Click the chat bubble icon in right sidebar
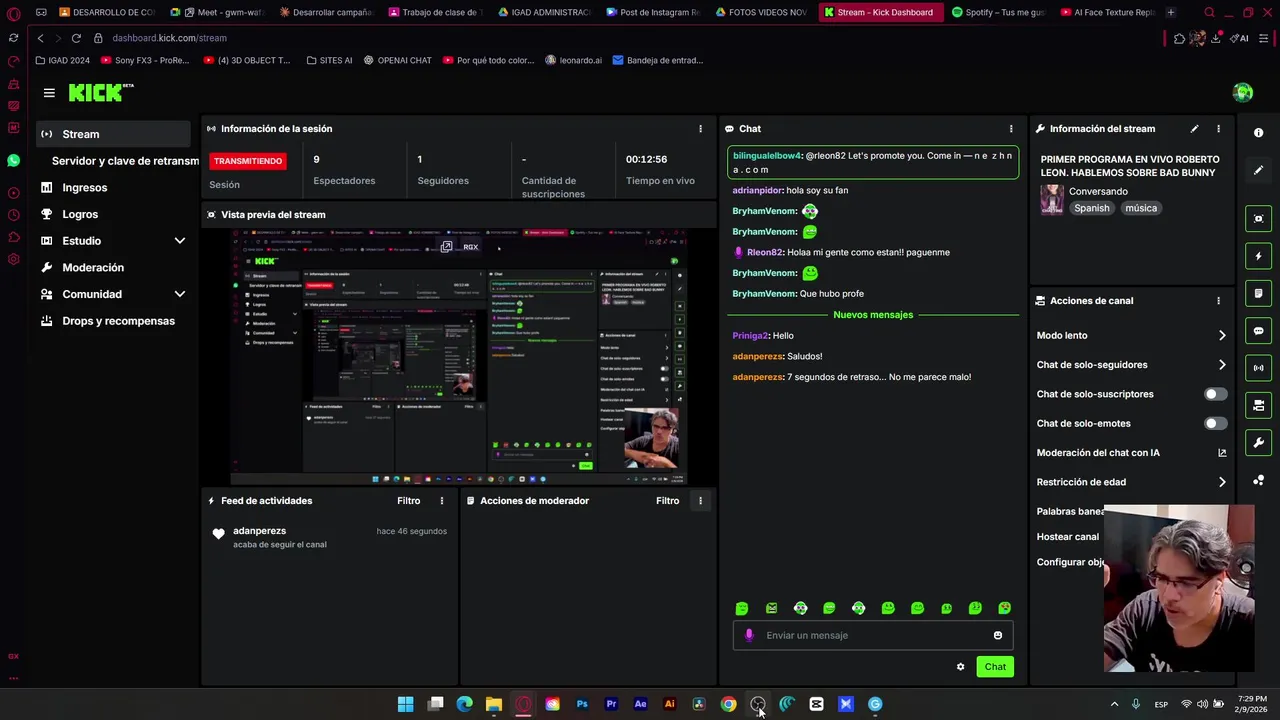Screen dimensions: 1280x720 click(x=1258, y=331)
